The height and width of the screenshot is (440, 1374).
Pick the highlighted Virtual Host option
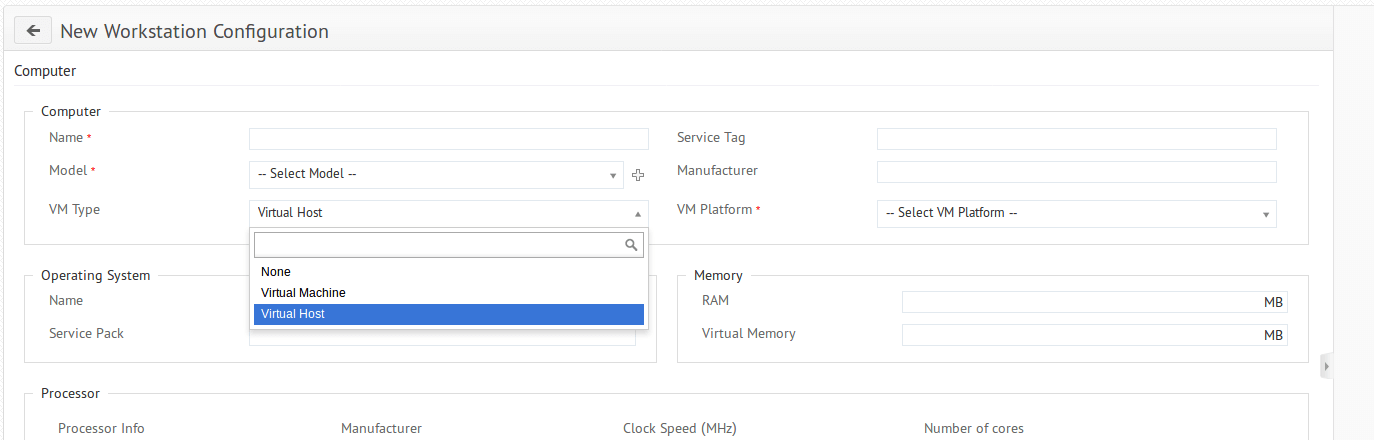click(293, 314)
